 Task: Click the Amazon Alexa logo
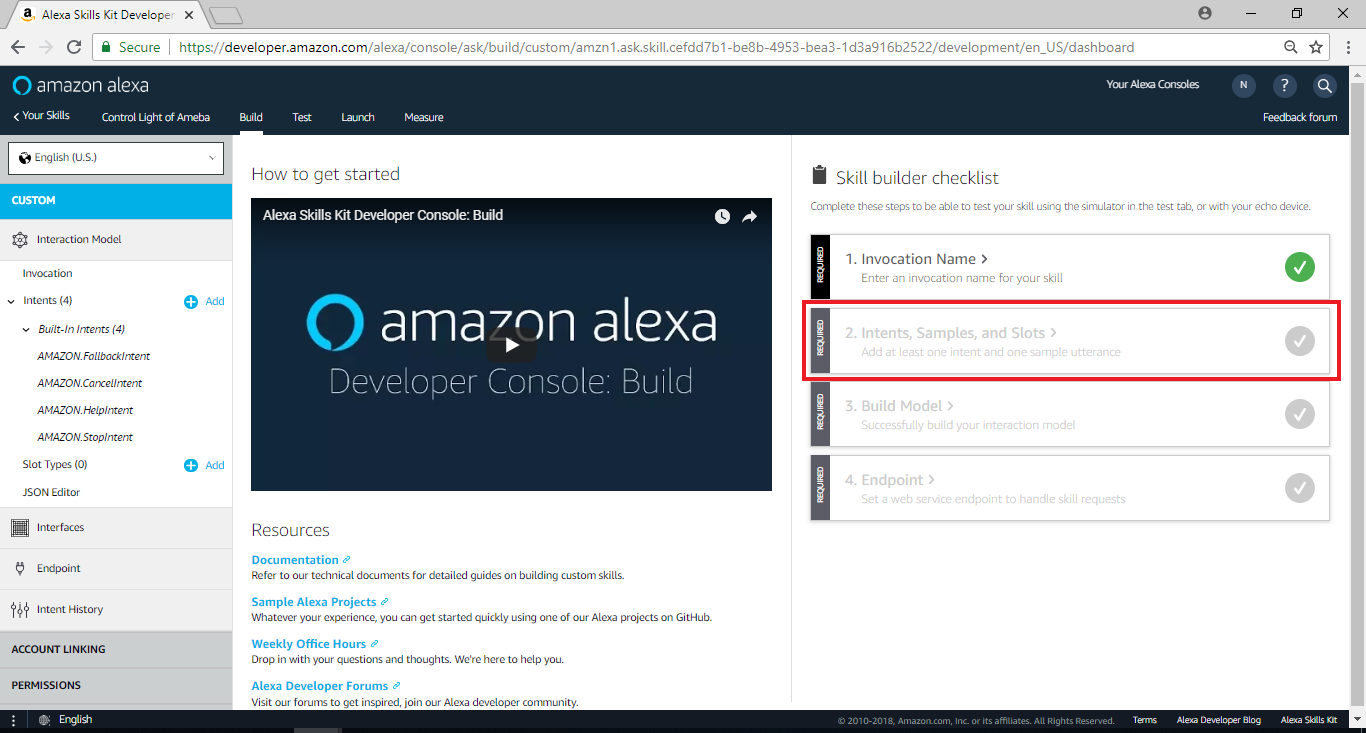click(81, 85)
